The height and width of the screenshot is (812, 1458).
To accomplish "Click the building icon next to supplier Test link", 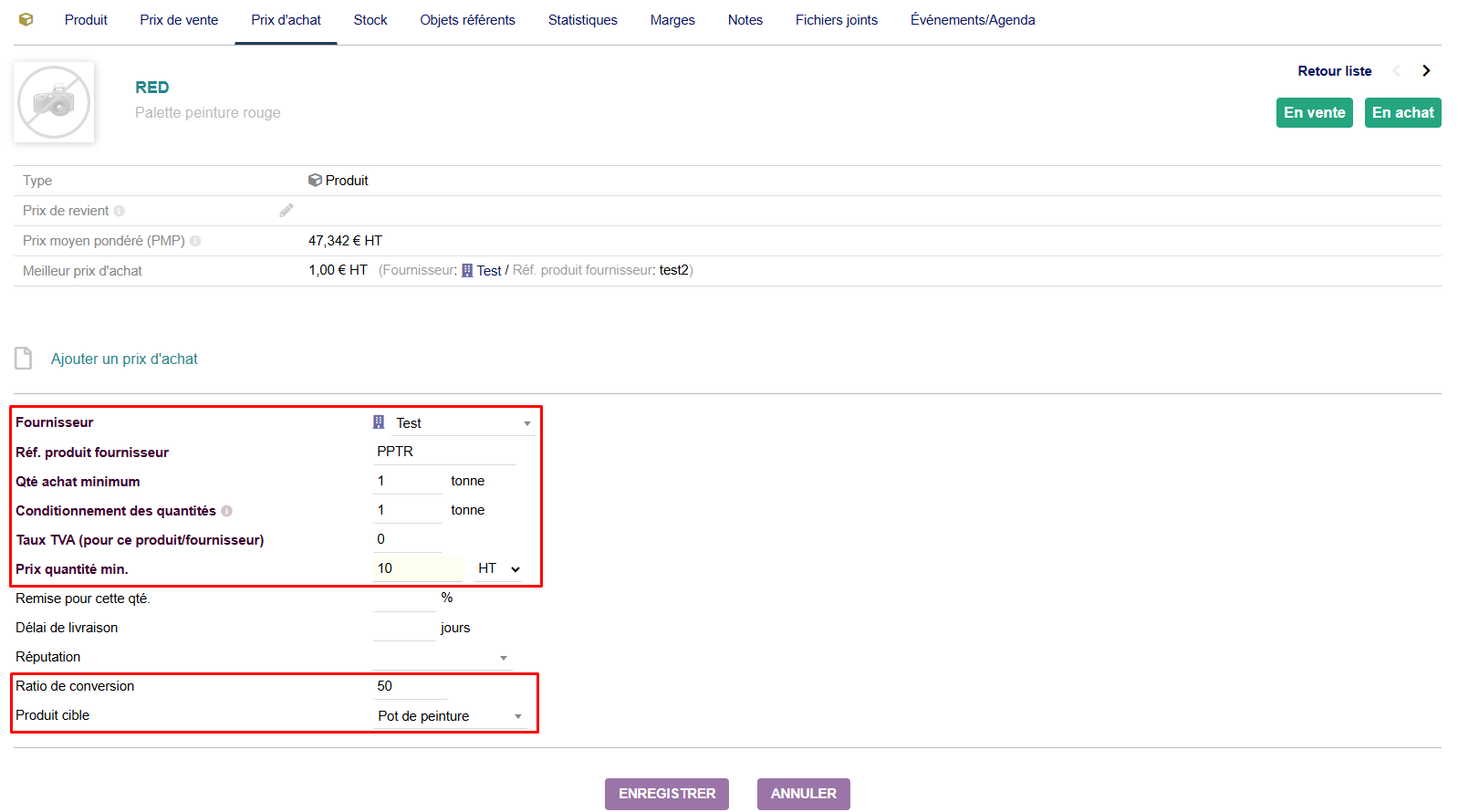I will 467,271.
